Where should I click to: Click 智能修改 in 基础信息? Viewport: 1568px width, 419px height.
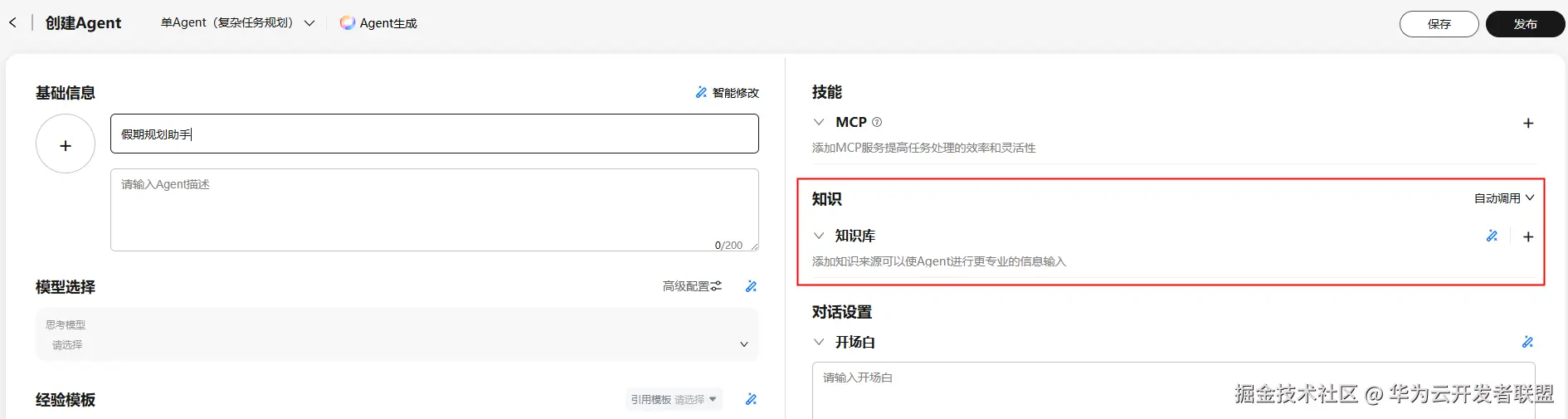tap(728, 93)
